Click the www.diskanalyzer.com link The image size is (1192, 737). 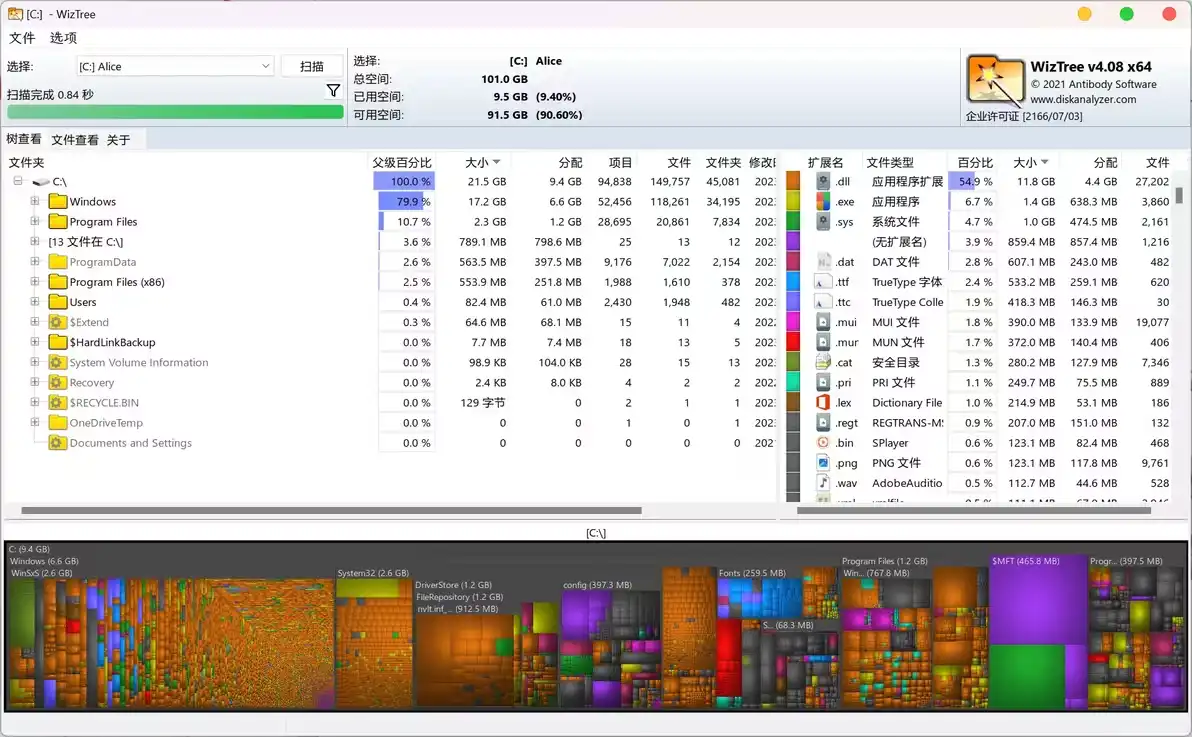pyautogui.click(x=1083, y=99)
